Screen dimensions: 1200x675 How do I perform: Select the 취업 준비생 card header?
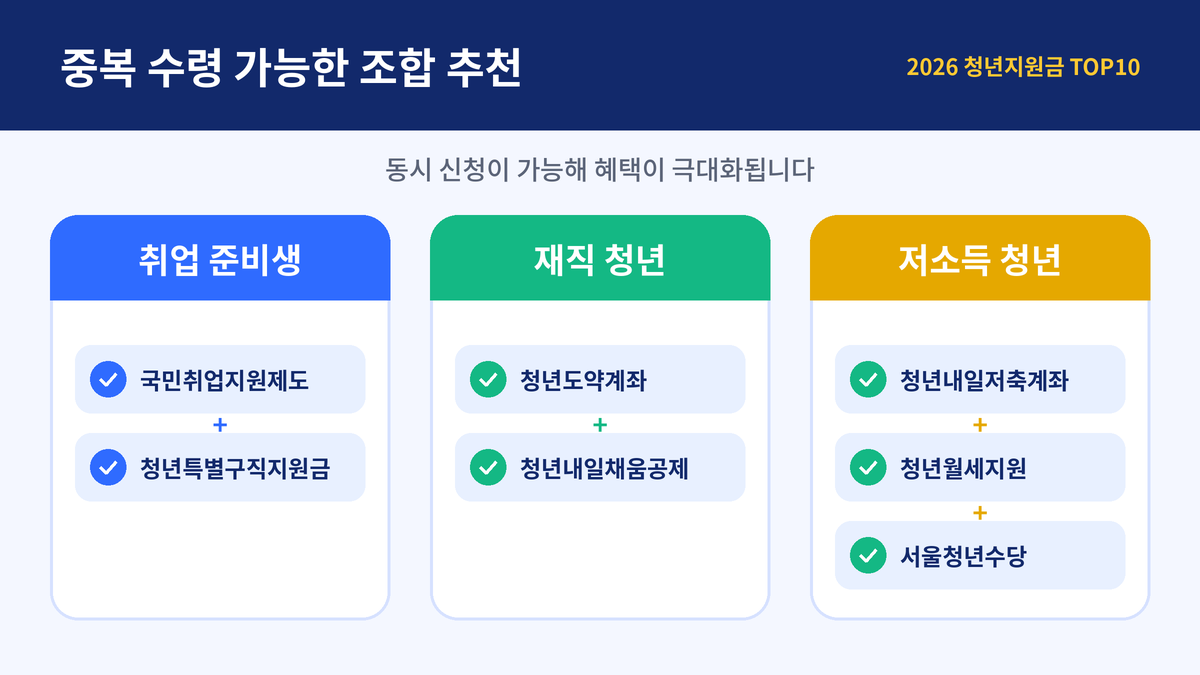[220, 258]
